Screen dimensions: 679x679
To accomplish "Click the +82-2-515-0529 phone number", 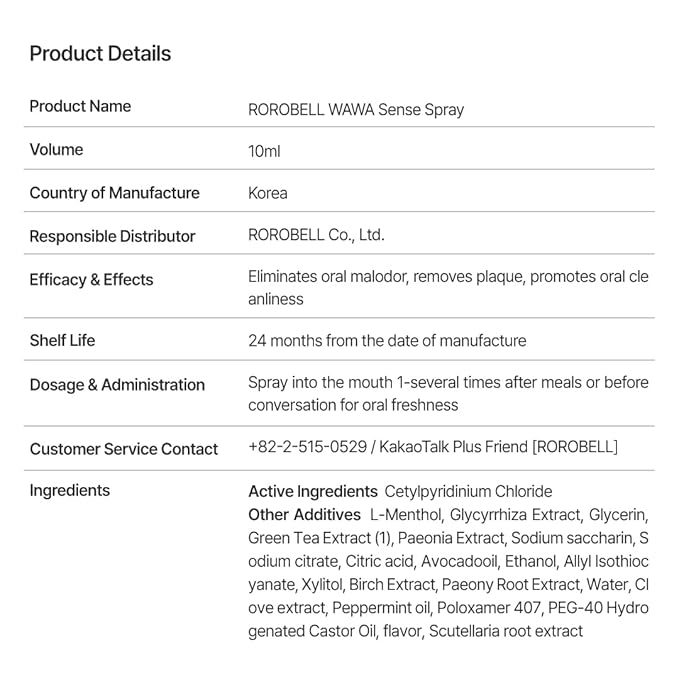I will click(306, 447).
